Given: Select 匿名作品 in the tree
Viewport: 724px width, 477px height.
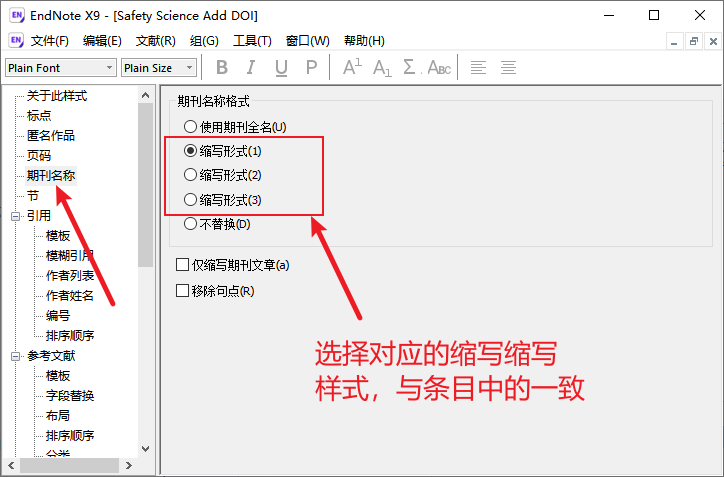Looking at the screenshot, I should [x=51, y=135].
